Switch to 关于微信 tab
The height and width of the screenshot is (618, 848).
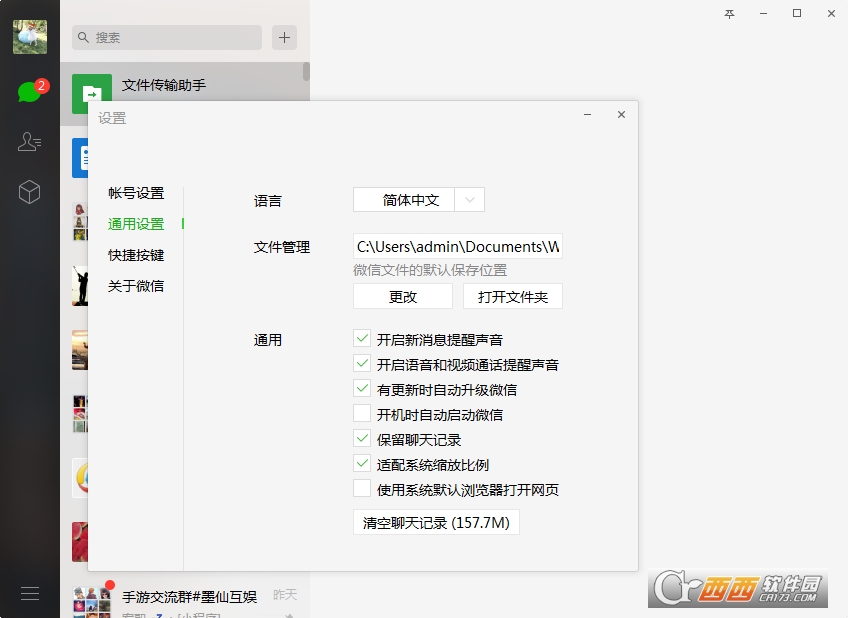click(x=136, y=286)
